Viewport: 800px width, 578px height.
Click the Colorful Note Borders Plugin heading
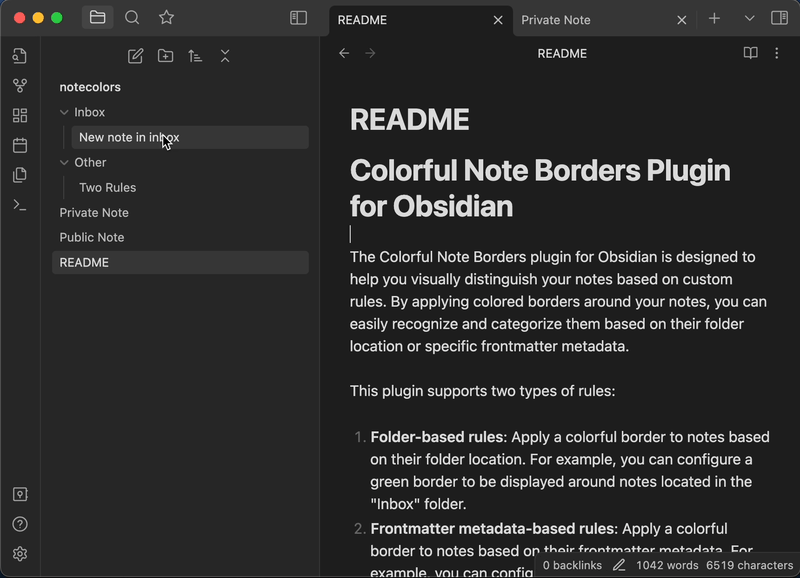[x=540, y=188]
